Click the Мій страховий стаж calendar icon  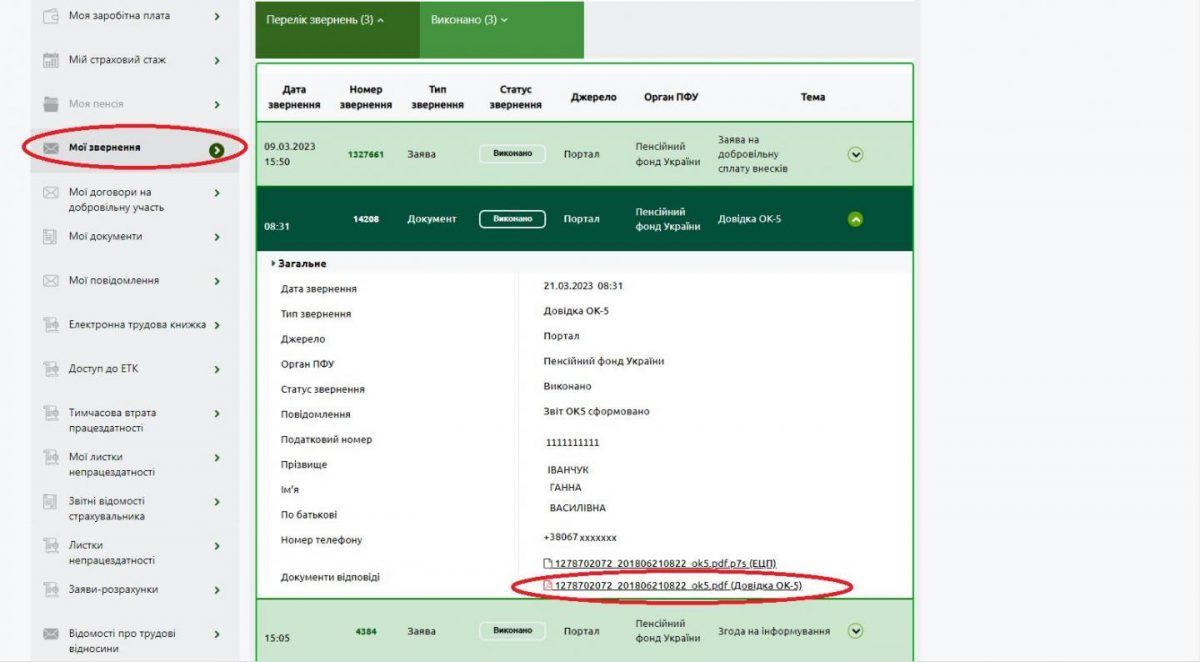pos(52,59)
